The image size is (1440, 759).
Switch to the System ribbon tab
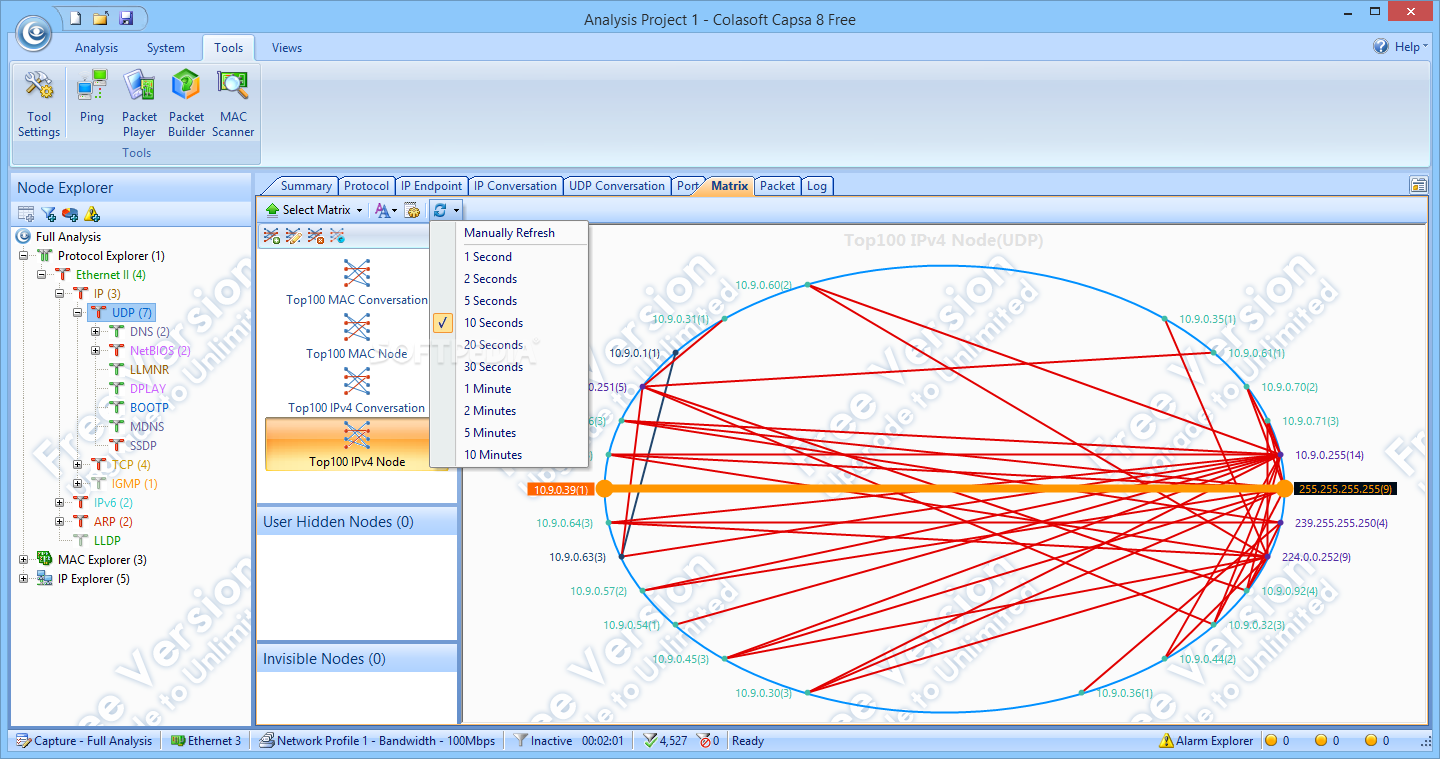pos(165,47)
